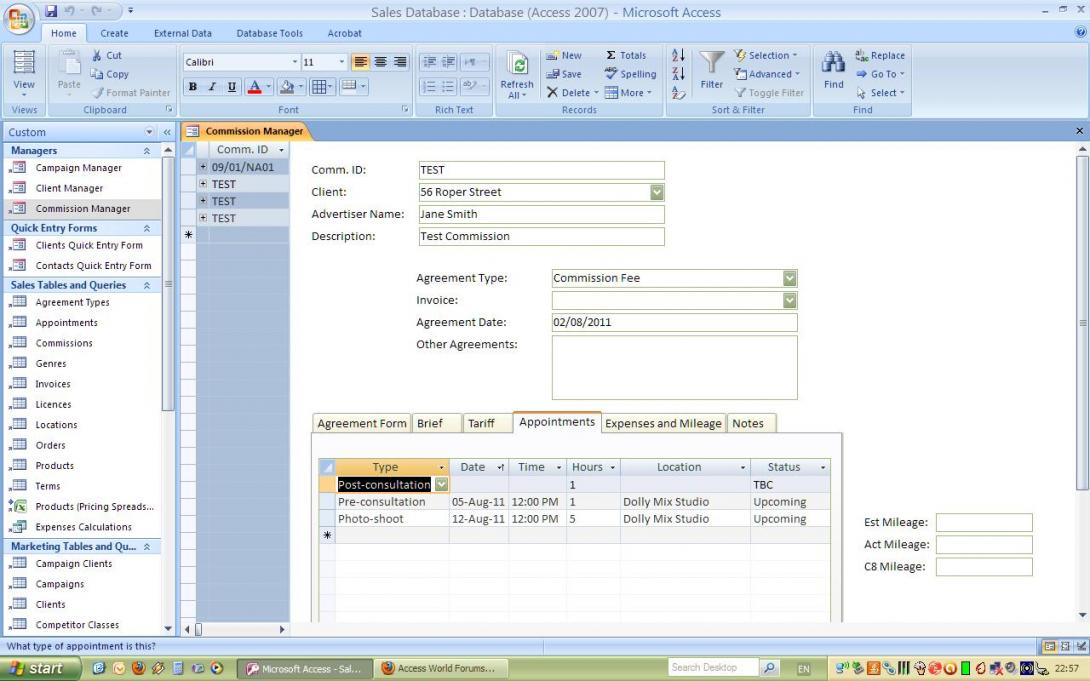Click New record button
Image resolution: width=1090 pixels, height=681 pixels.
(564, 55)
